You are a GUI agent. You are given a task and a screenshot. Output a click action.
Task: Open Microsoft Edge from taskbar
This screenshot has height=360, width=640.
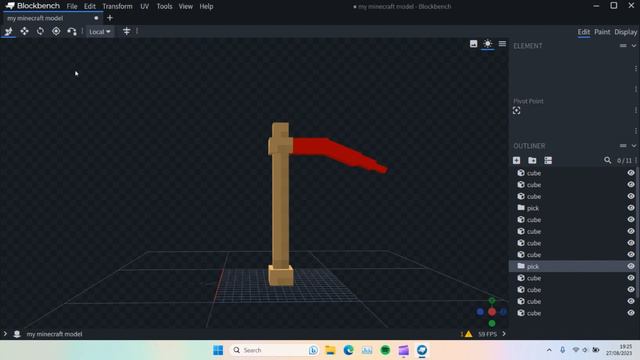[x=348, y=350]
